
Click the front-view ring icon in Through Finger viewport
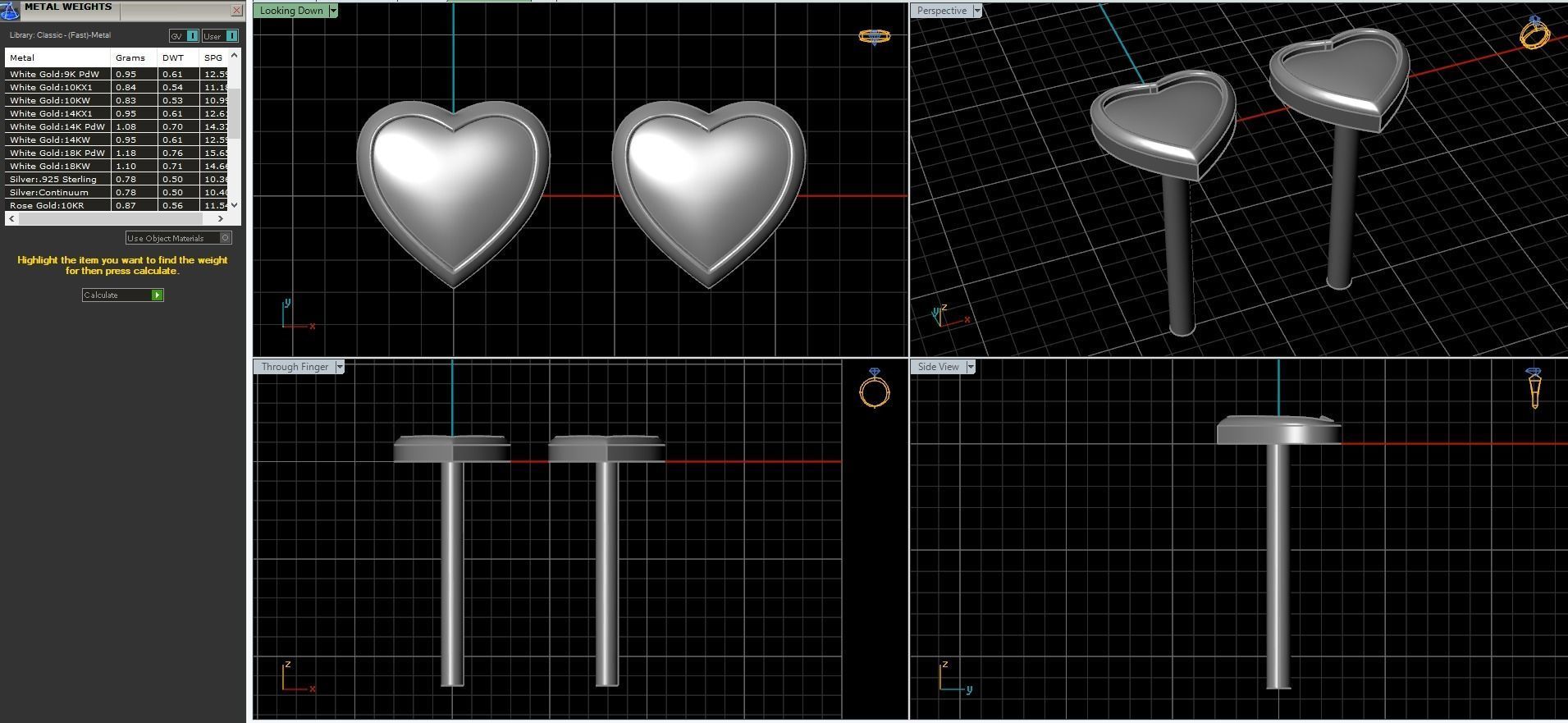(x=875, y=388)
